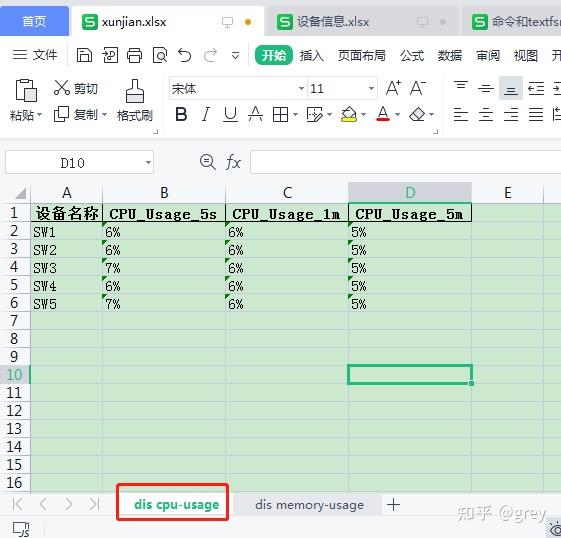
Task: Open the font size 11 dropdown
Action: click(371, 88)
